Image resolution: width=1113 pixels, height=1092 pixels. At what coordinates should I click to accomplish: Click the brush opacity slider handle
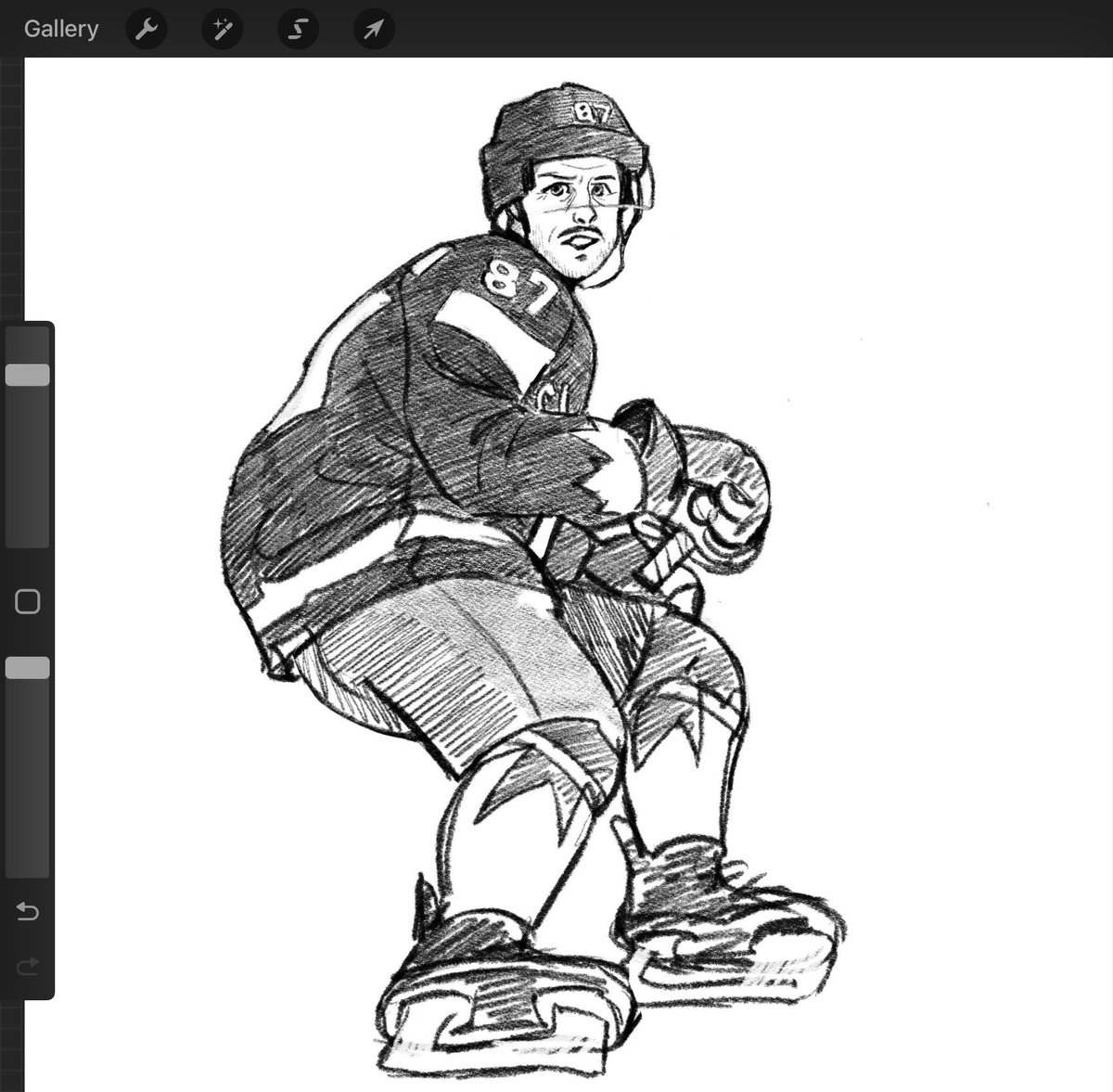coord(28,668)
